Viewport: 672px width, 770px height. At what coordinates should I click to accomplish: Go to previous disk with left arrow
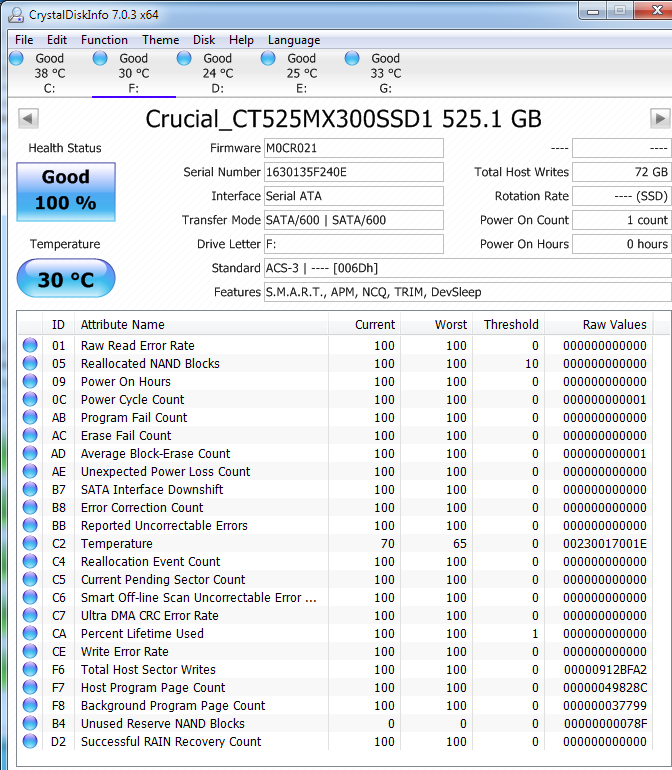click(28, 119)
